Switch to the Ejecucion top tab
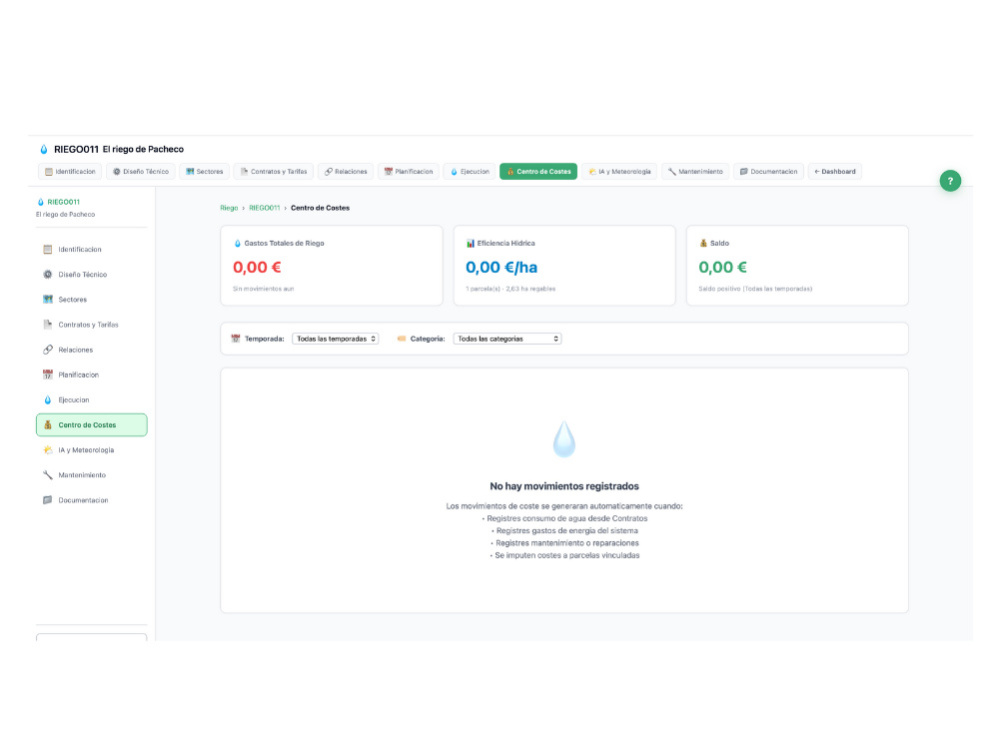 click(x=469, y=172)
